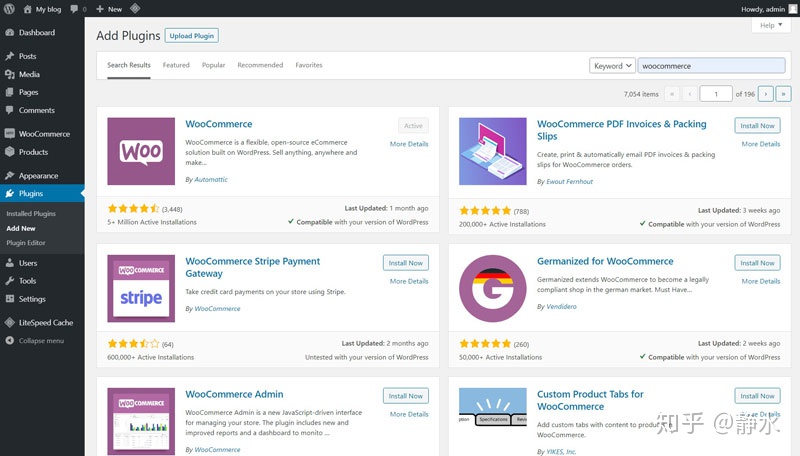Click the Settings icon in sidebar
The width and height of the screenshot is (800, 456).
(x=10, y=299)
